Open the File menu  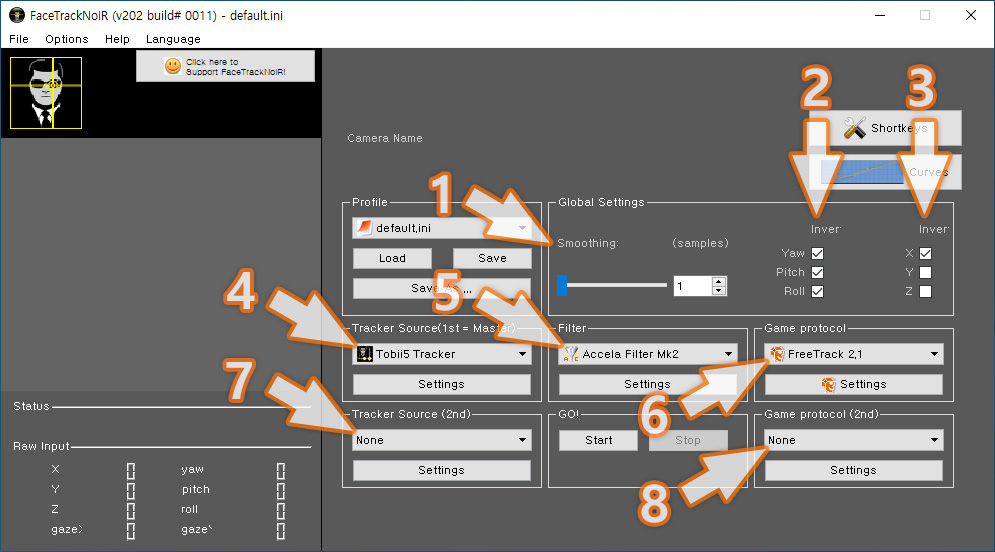19,39
